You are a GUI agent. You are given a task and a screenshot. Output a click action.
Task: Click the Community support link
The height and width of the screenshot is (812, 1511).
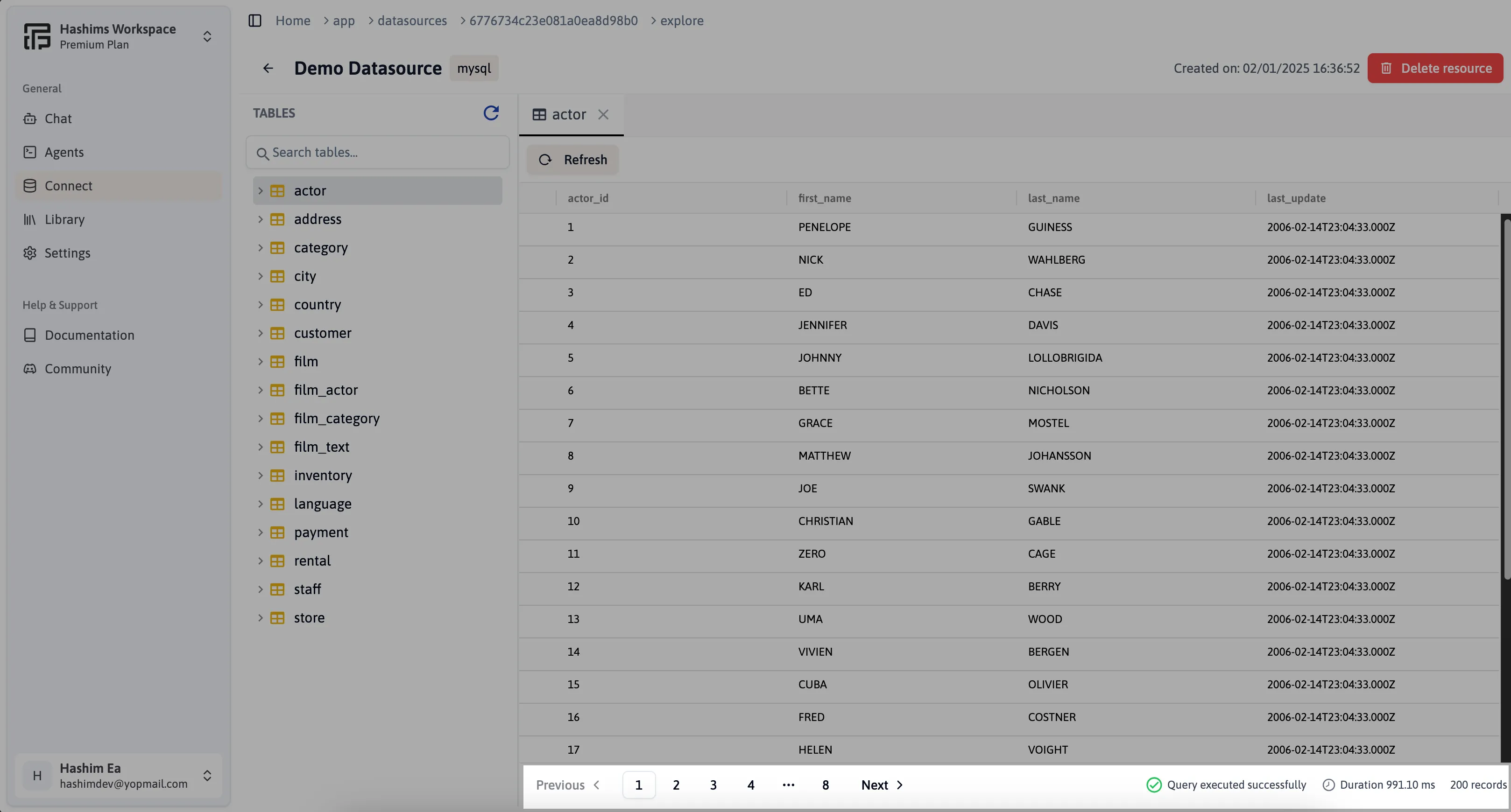78,369
